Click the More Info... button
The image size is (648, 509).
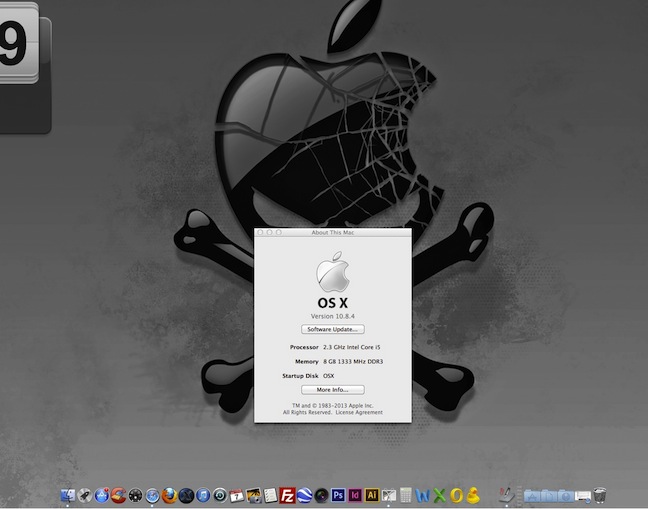pyautogui.click(x=333, y=390)
